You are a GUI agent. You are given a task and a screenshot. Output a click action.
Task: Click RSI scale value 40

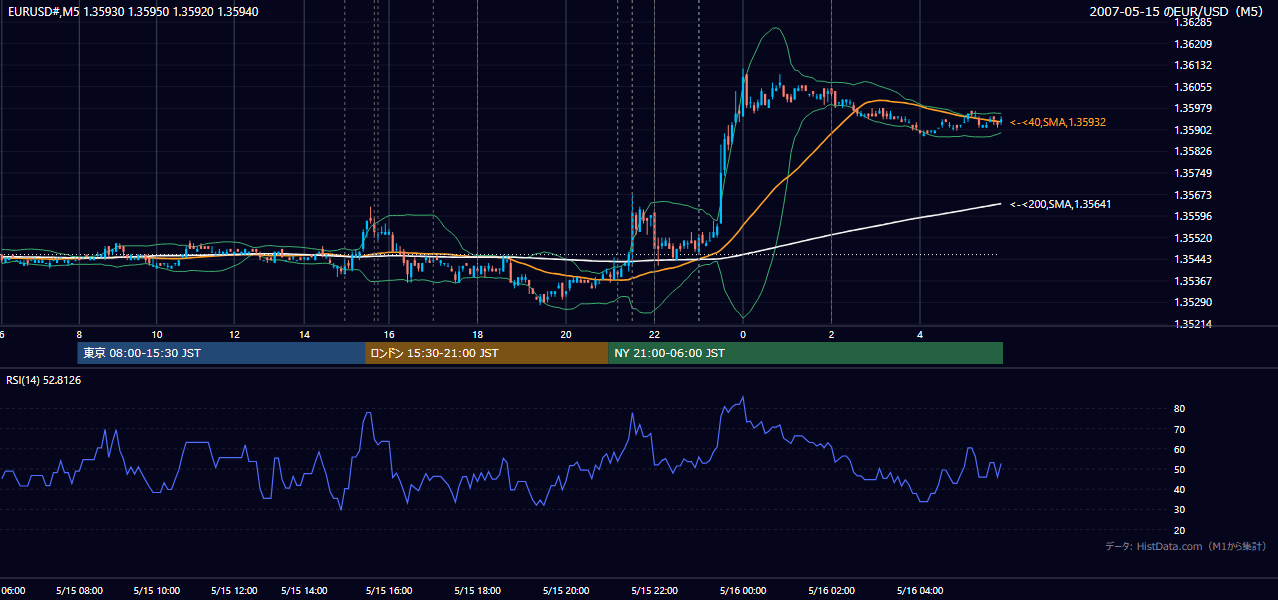(1179, 489)
